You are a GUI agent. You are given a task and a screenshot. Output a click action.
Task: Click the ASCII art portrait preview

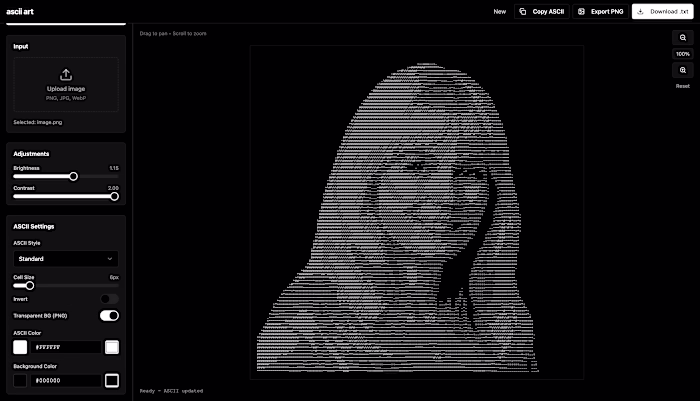[417, 213]
